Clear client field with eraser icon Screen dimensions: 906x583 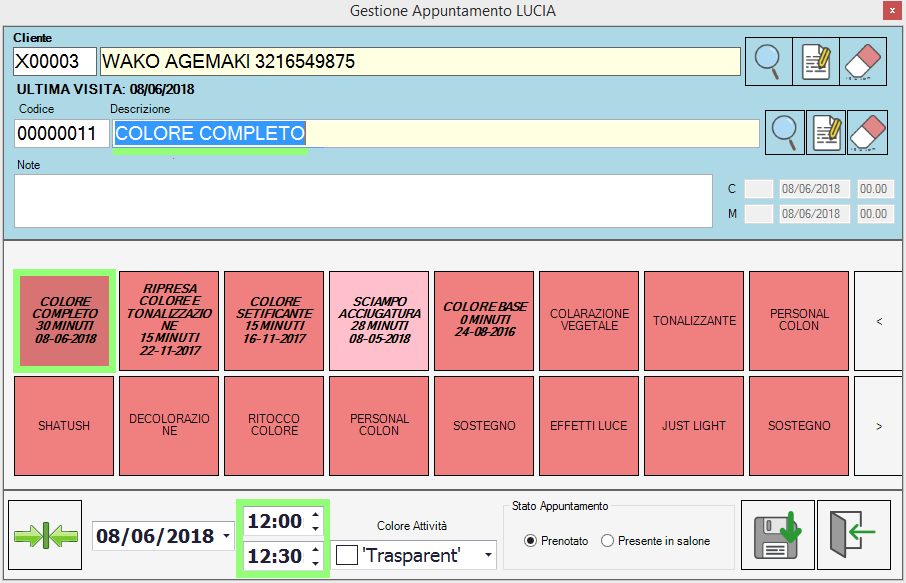863,62
